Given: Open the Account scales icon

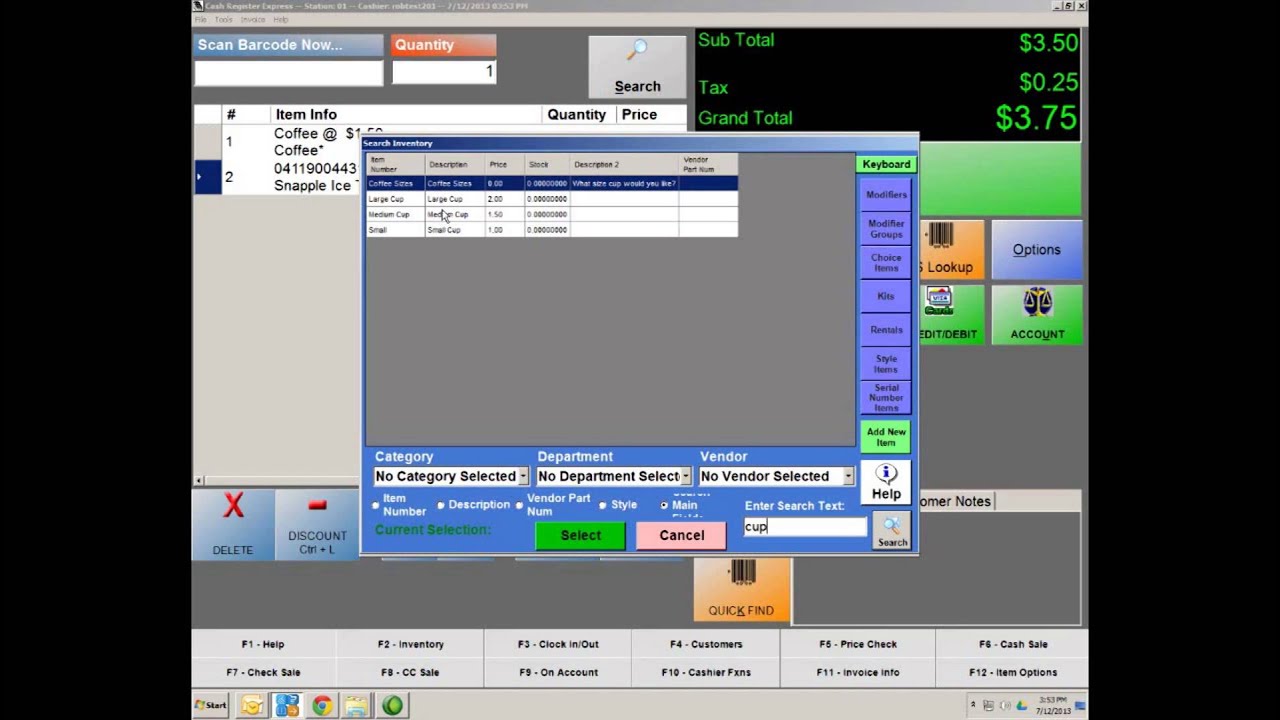Looking at the screenshot, I should 1037,314.
